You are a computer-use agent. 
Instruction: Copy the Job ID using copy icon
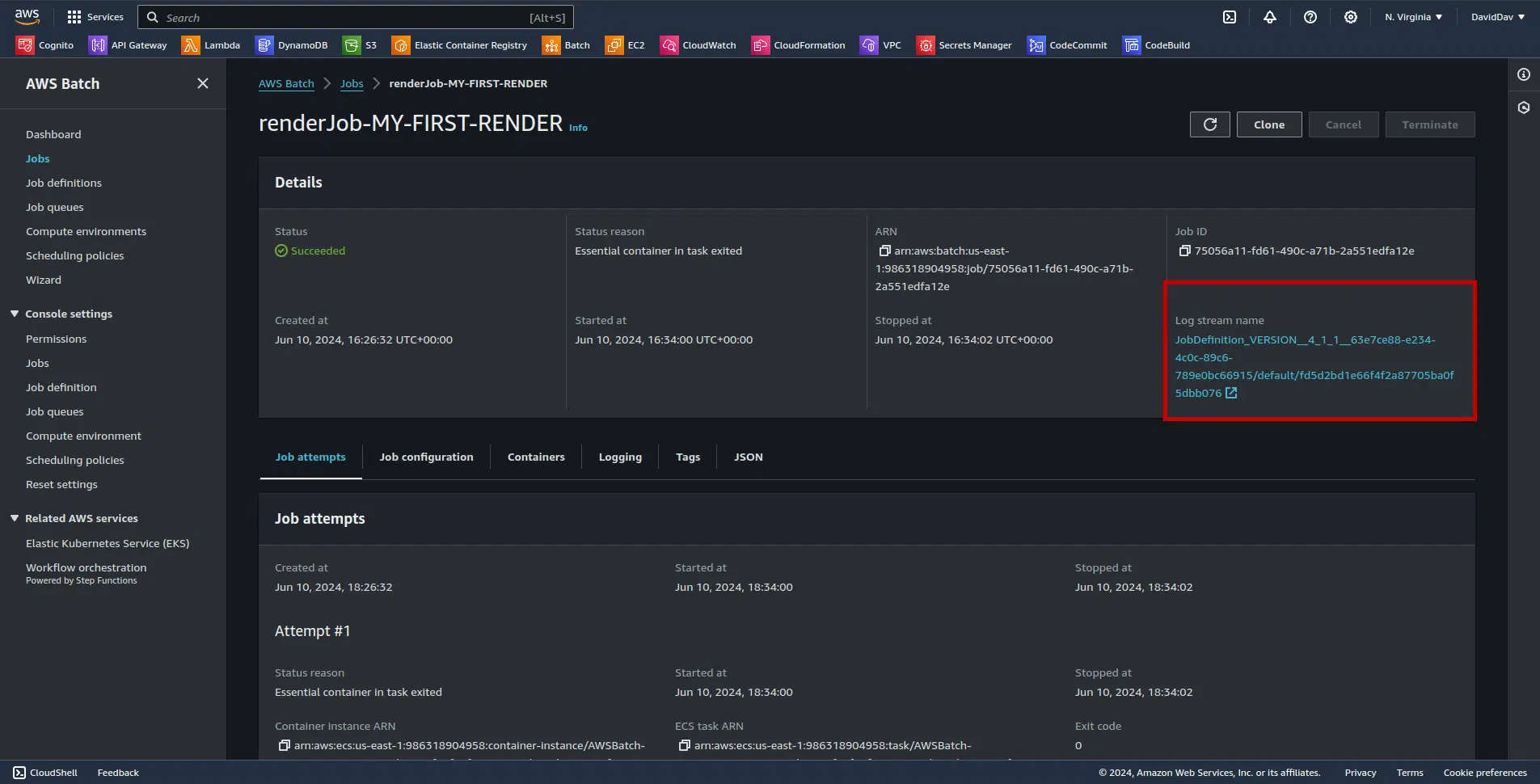[1184, 251]
